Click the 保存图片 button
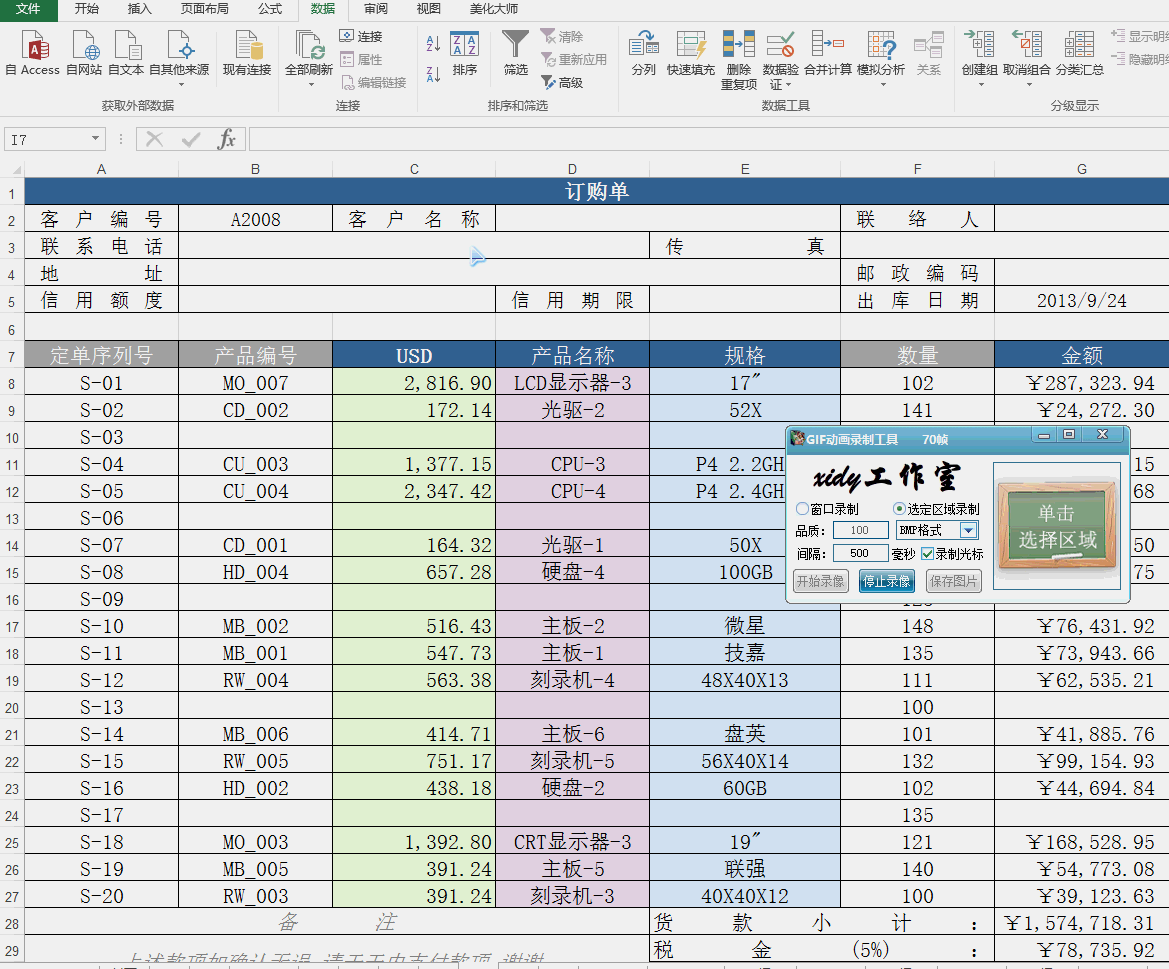1169x969 pixels. point(954,581)
